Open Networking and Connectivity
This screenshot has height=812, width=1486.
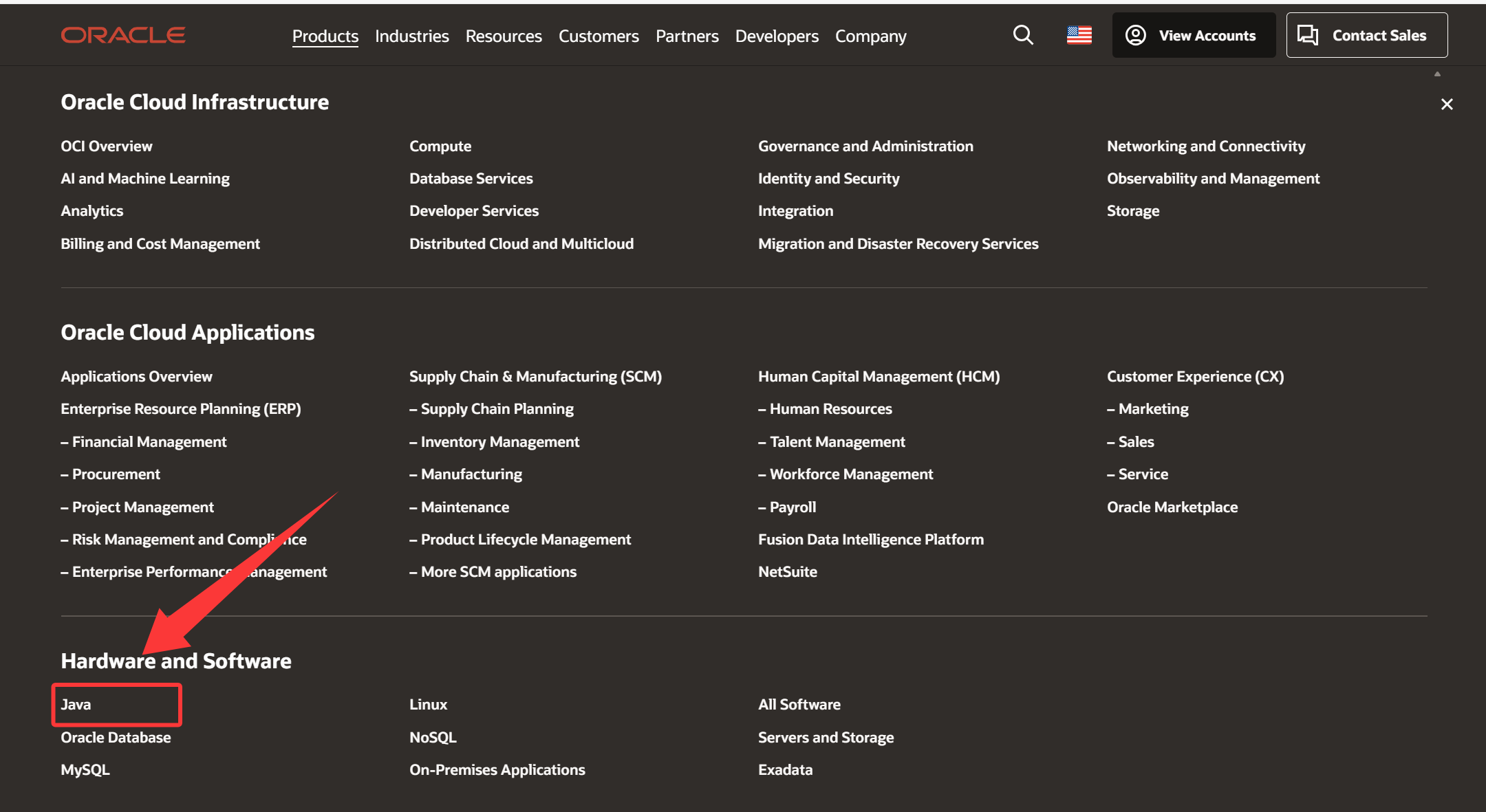1206,146
